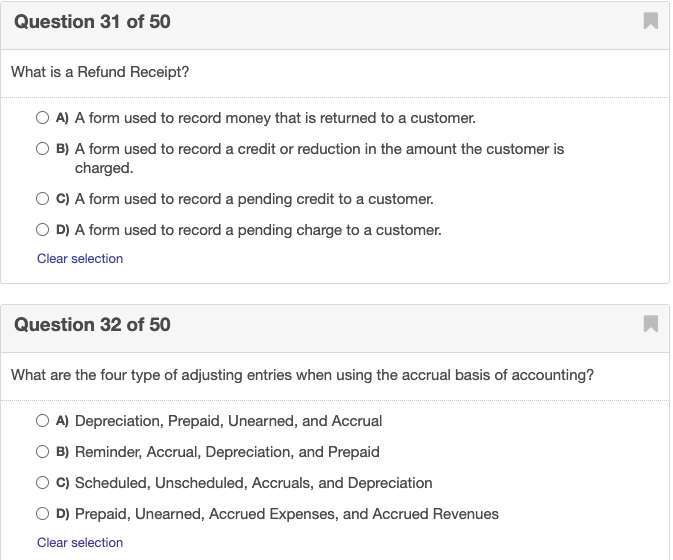The image size is (673, 560).
Task: Select answer A for Refund Receipt question
Action: point(44,118)
